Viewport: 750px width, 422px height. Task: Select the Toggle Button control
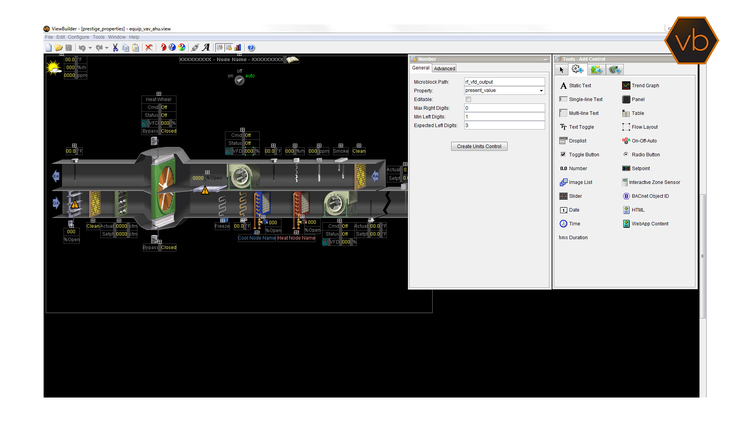point(583,155)
